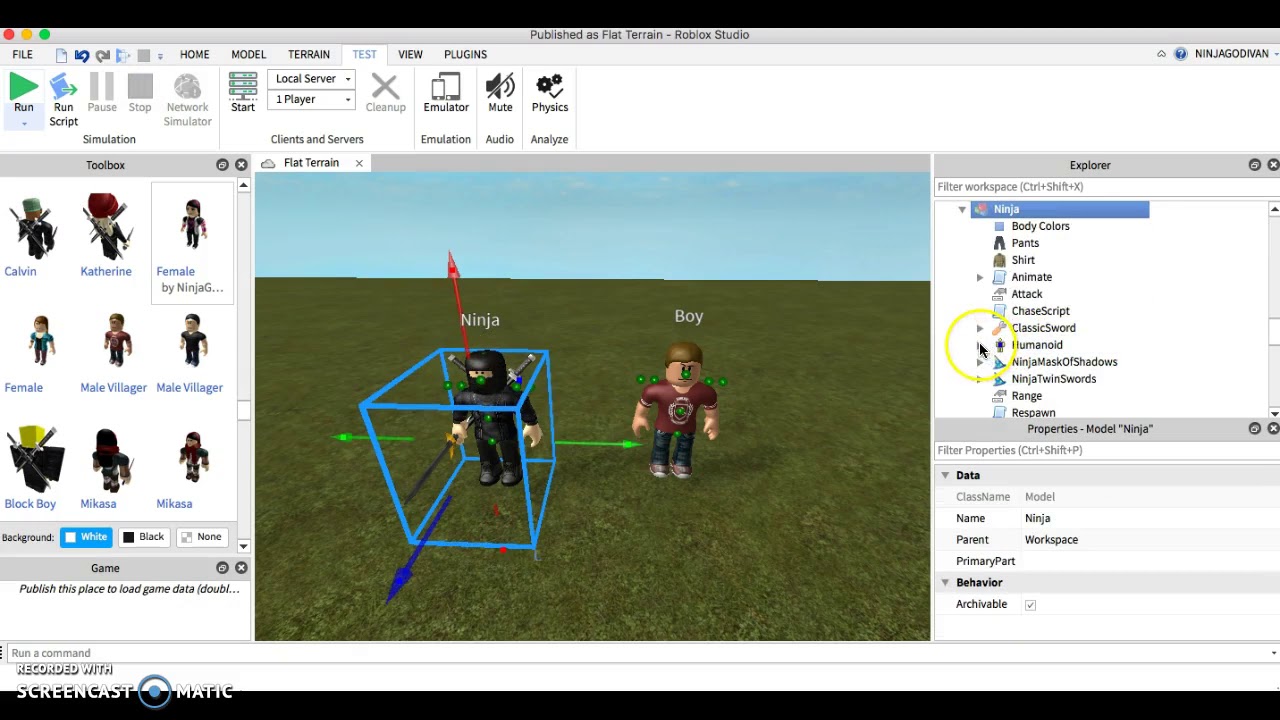Switch to the MODEL ribbon tab
The width and height of the screenshot is (1280, 720).
(249, 54)
